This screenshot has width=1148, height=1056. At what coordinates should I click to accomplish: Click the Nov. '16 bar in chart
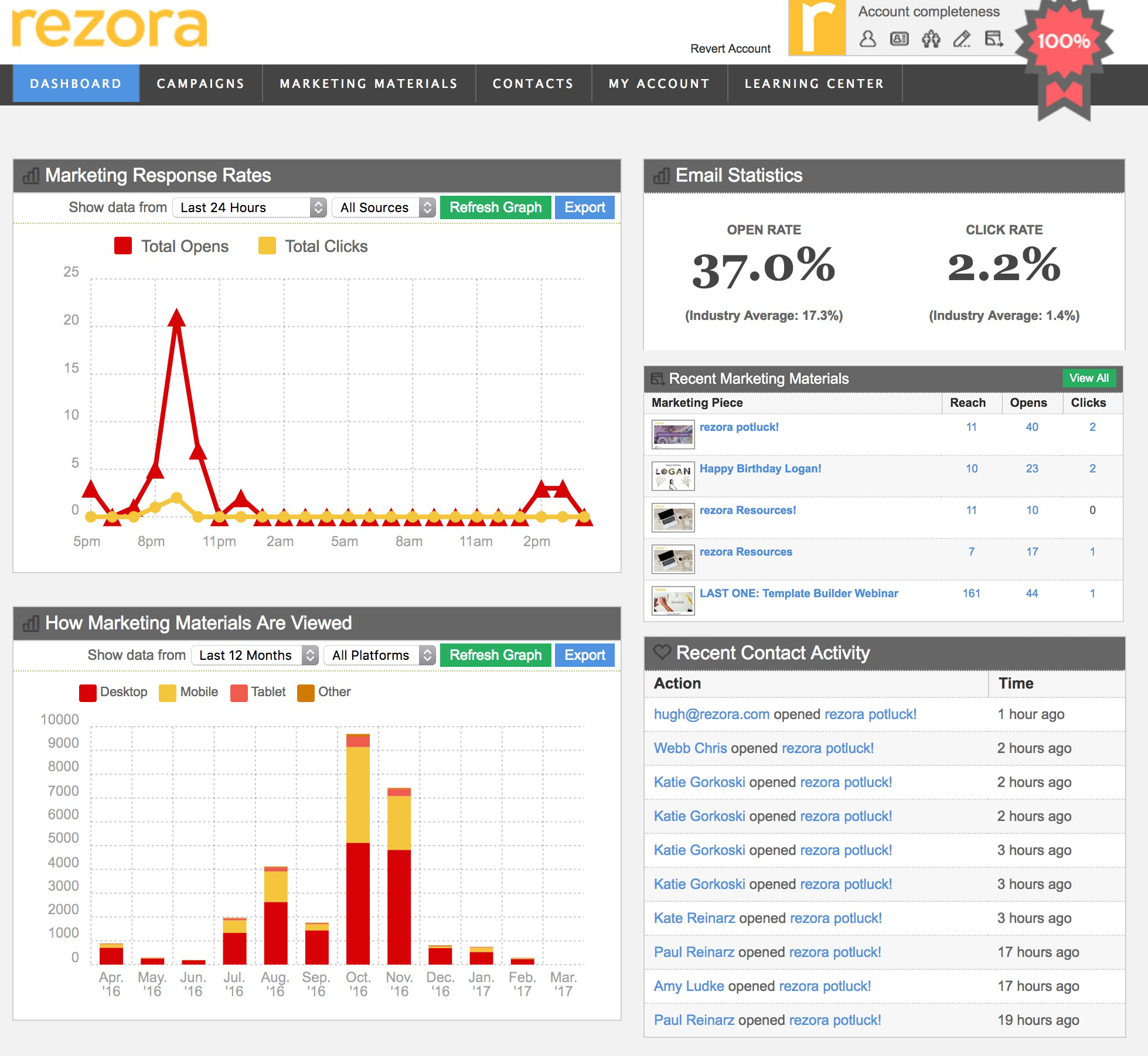coord(399,876)
